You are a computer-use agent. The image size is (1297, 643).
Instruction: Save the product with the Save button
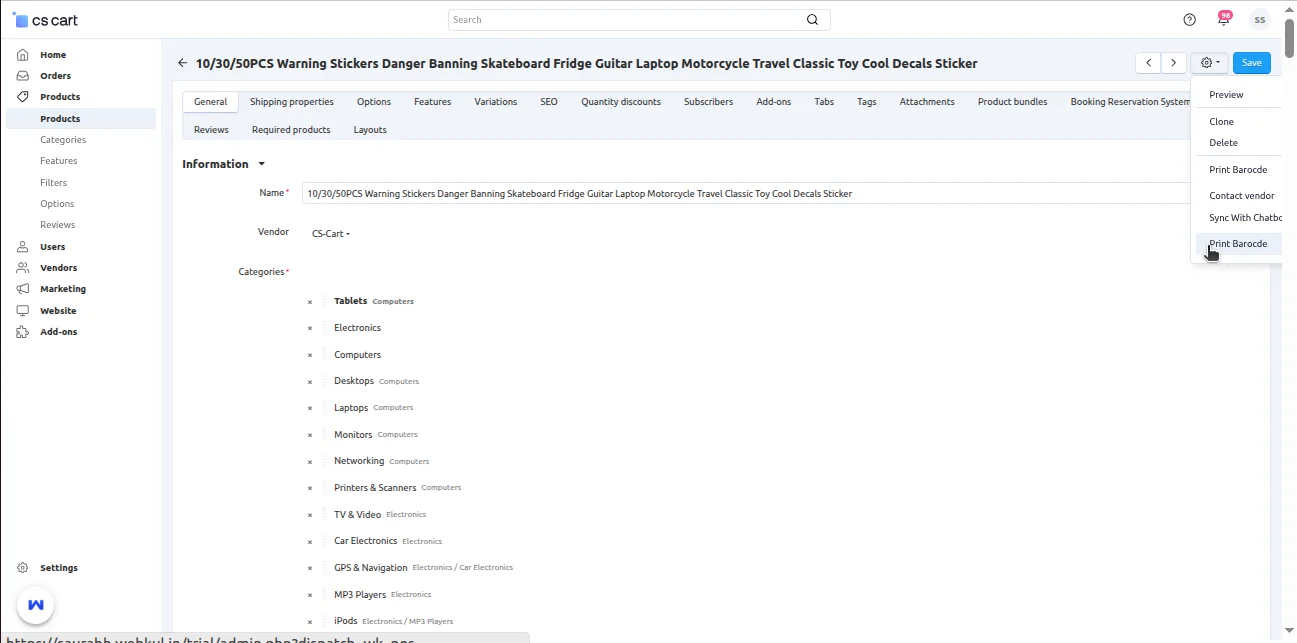[x=1252, y=63]
